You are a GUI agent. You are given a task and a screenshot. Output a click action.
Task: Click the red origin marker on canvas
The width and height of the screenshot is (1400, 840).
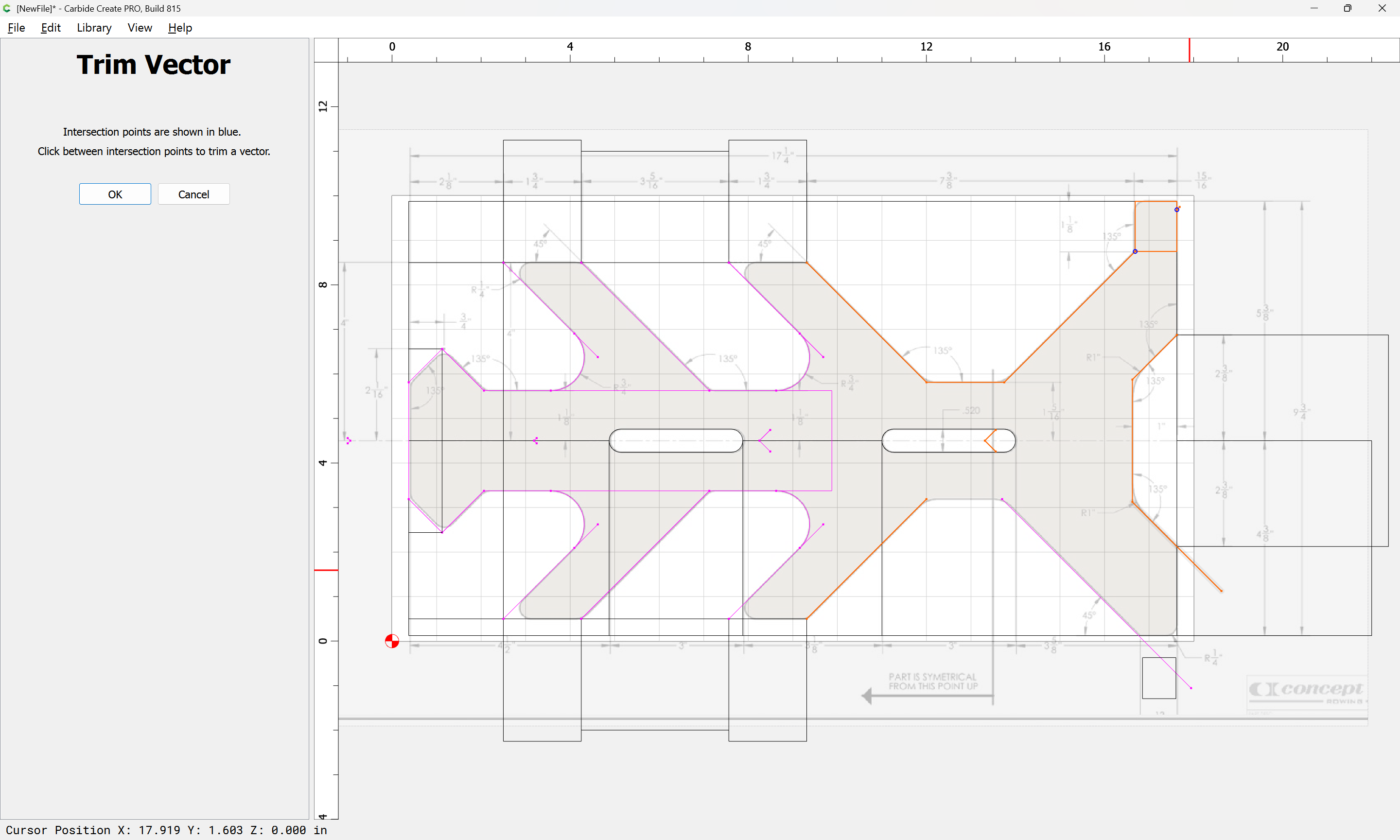click(x=392, y=641)
